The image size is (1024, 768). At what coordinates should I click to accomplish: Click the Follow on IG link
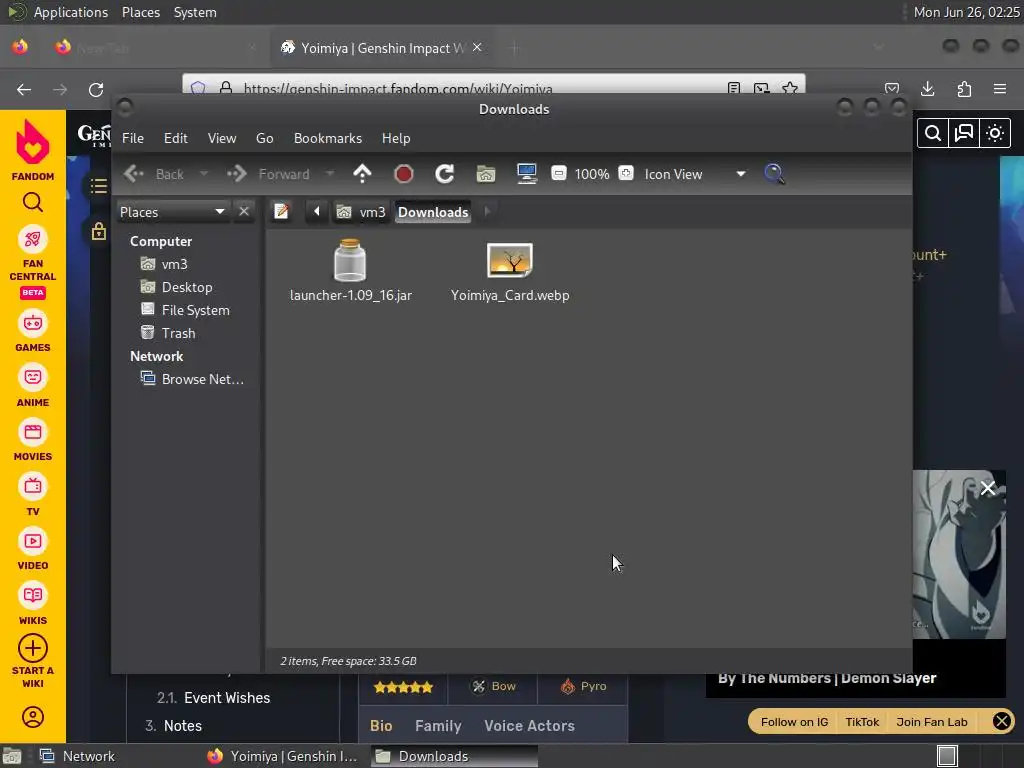[x=794, y=722]
